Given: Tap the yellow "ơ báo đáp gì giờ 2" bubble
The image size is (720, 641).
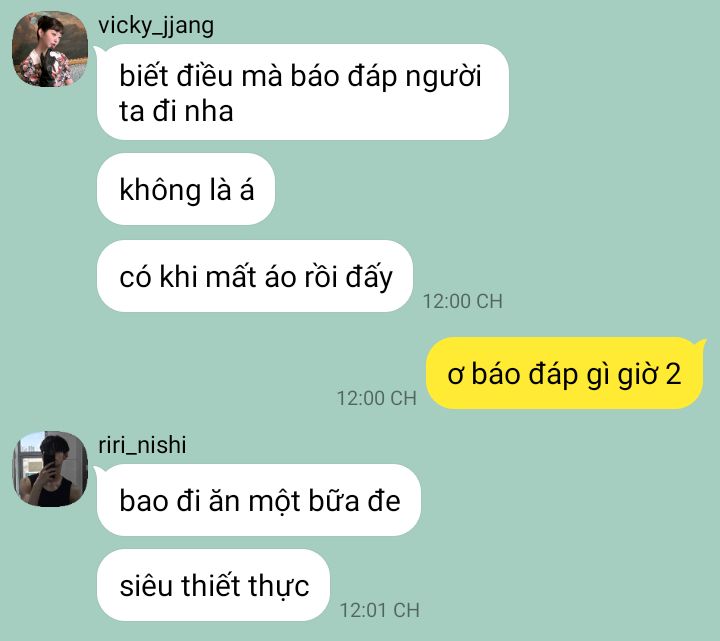Looking at the screenshot, I should (x=564, y=373).
